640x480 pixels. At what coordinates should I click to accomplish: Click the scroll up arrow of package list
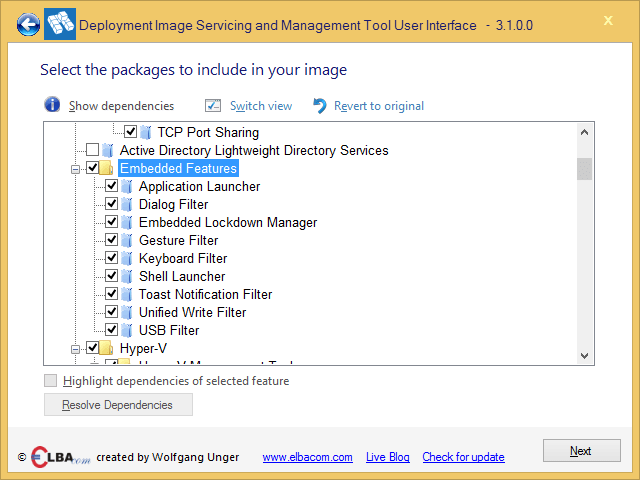[584, 132]
